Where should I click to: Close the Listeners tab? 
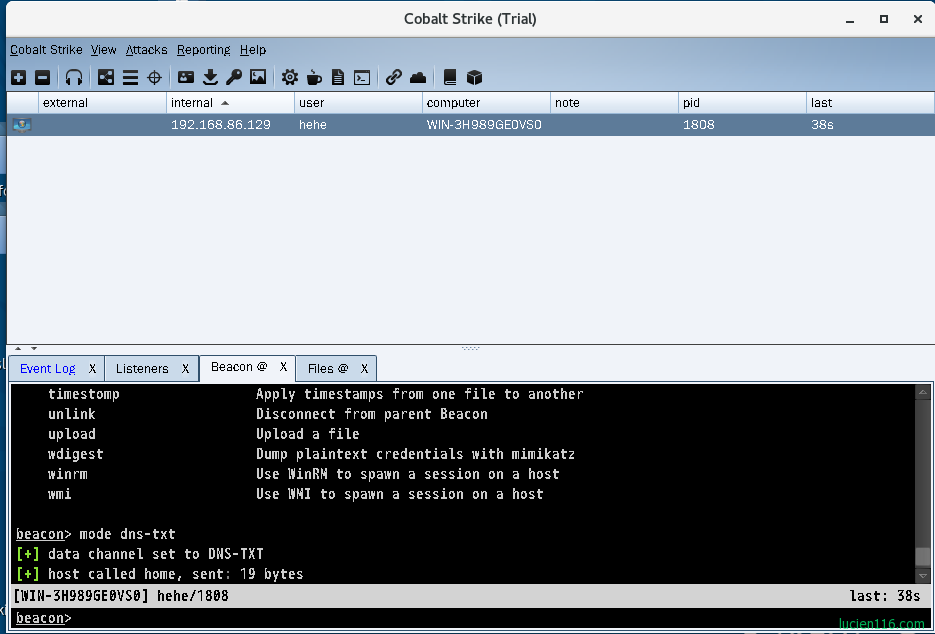click(185, 369)
